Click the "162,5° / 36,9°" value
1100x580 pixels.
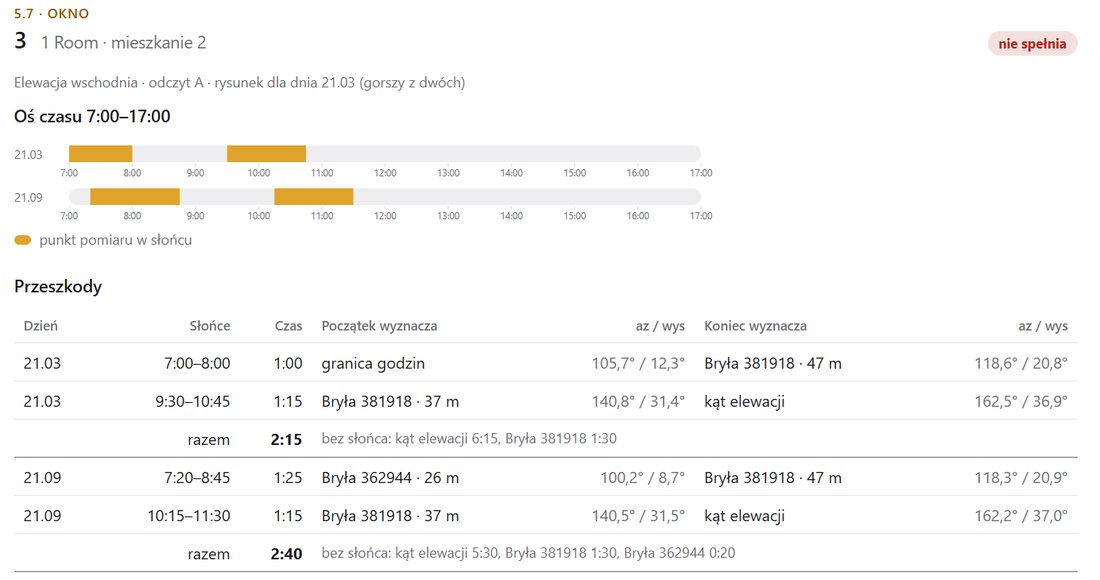(x=1021, y=401)
